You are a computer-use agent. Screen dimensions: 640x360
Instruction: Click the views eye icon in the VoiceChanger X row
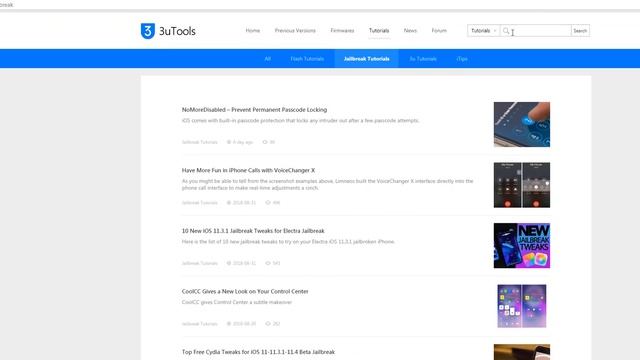(x=268, y=202)
